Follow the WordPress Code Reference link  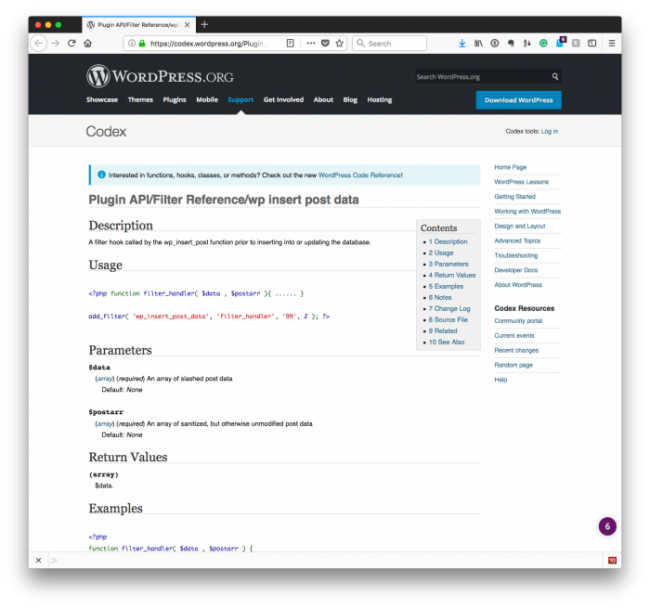pyautogui.click(x=360, y=175)
